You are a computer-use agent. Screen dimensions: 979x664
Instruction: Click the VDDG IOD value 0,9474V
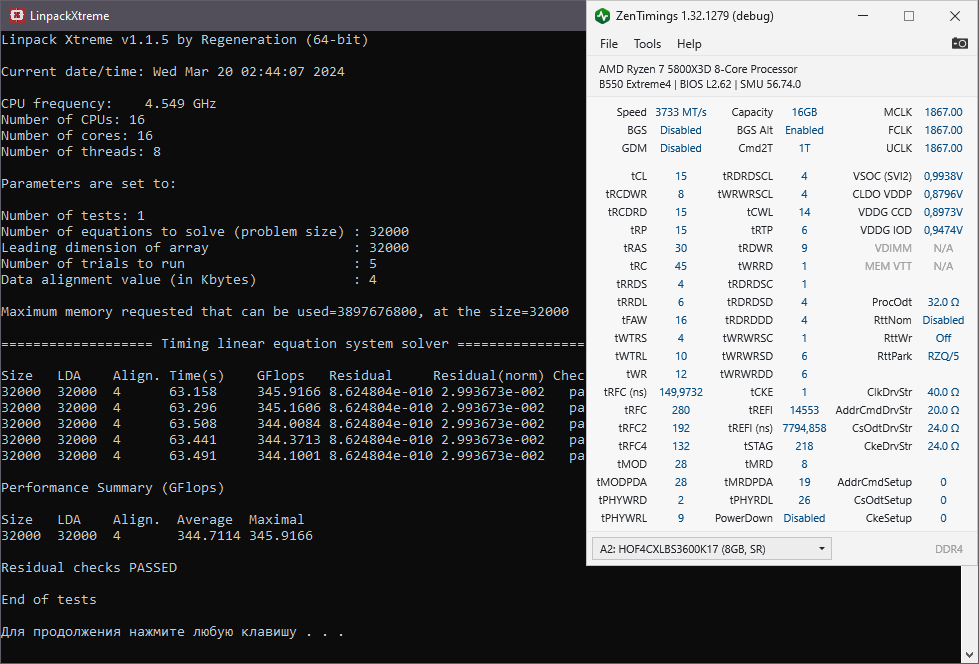pos(943,230)
